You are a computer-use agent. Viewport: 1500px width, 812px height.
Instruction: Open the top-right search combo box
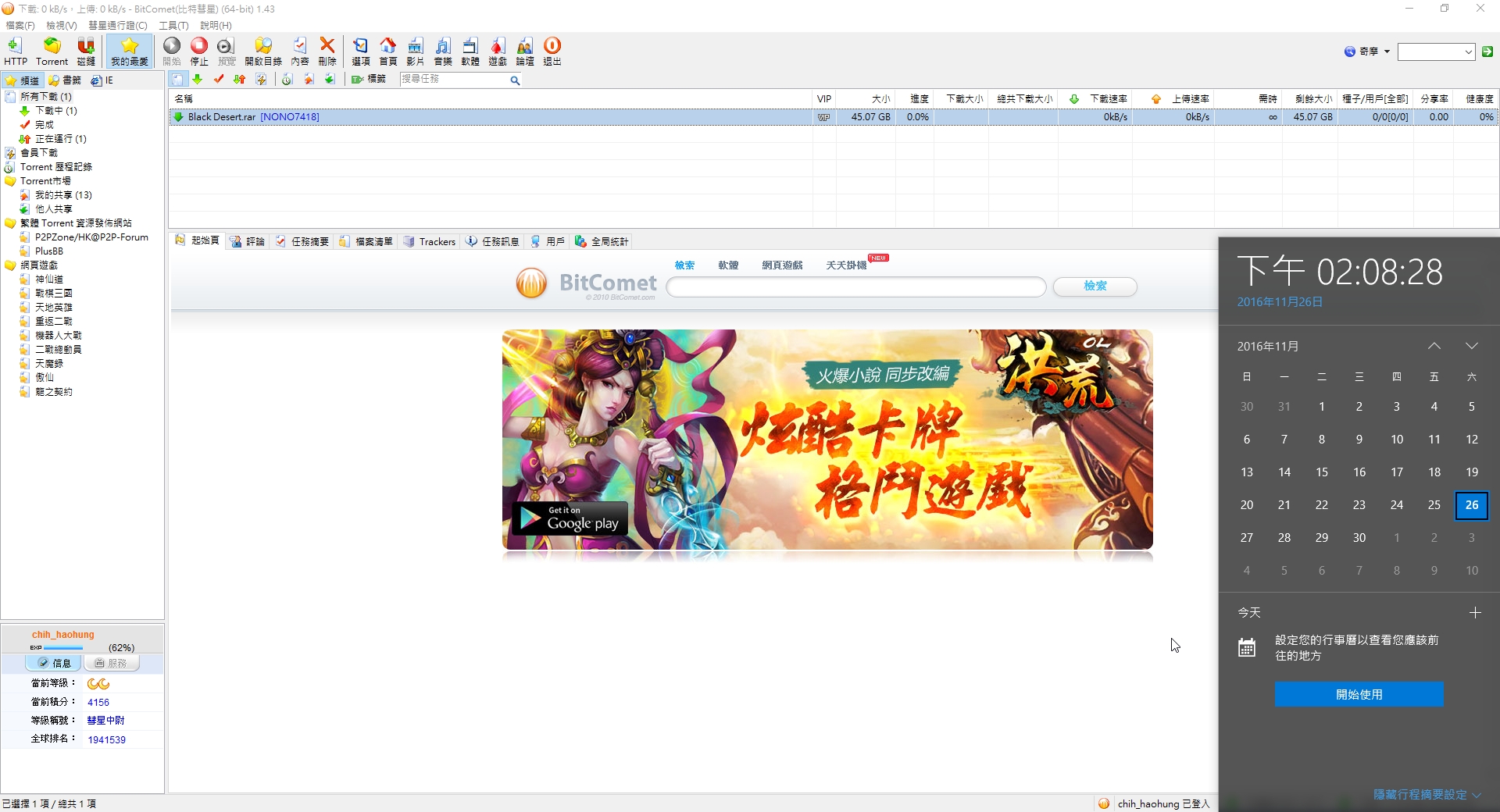click(1436, 52)
